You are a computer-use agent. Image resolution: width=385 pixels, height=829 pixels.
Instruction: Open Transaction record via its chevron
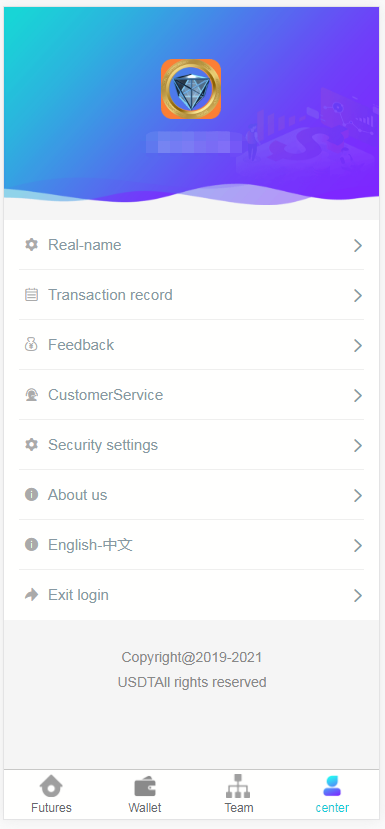pos(358,296)
